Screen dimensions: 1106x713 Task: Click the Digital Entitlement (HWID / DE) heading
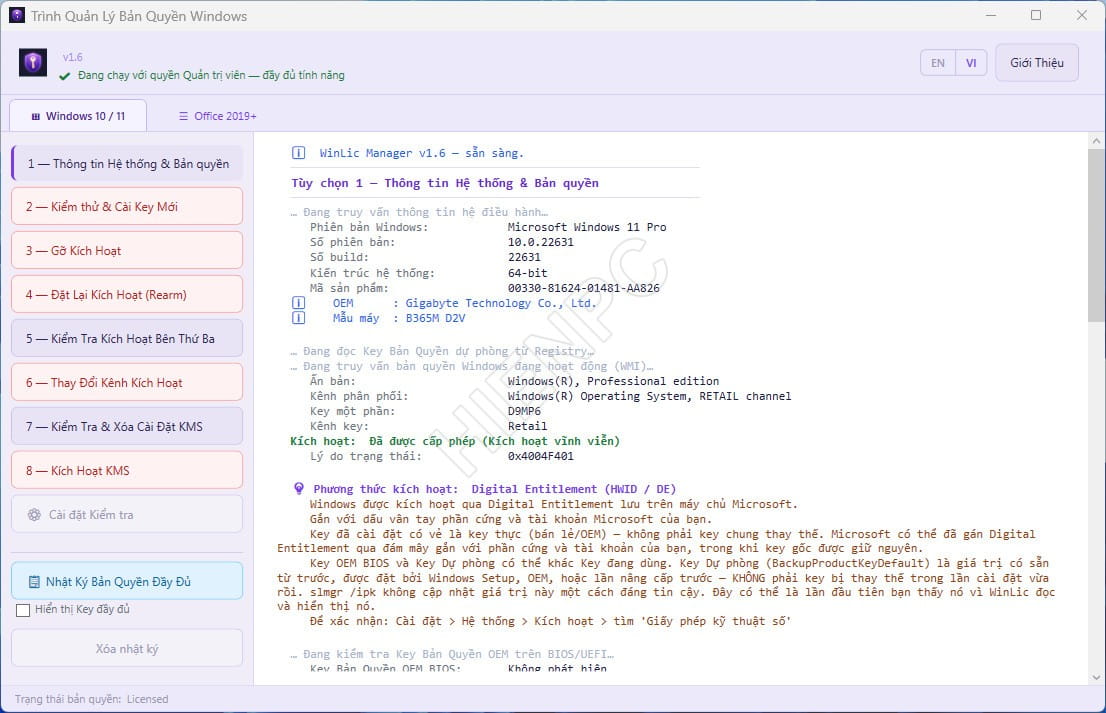tap(573, 489)
